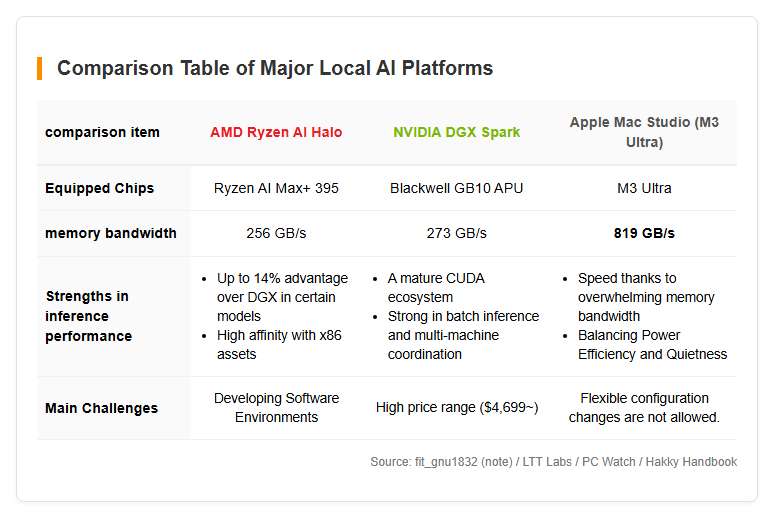Click the 'comparison item' header cell
The width and height of the screenshot is (774, 519).
point(102,132)
